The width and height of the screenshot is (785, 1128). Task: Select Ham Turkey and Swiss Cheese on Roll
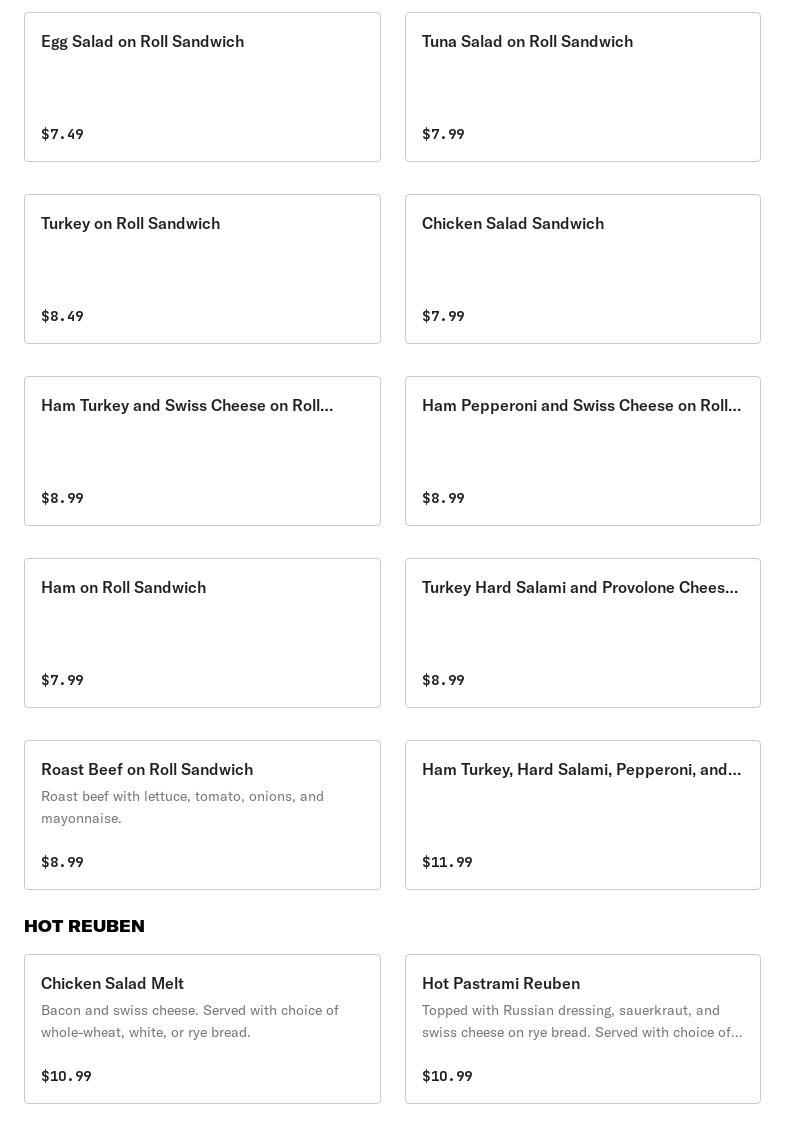coord(202,451)
